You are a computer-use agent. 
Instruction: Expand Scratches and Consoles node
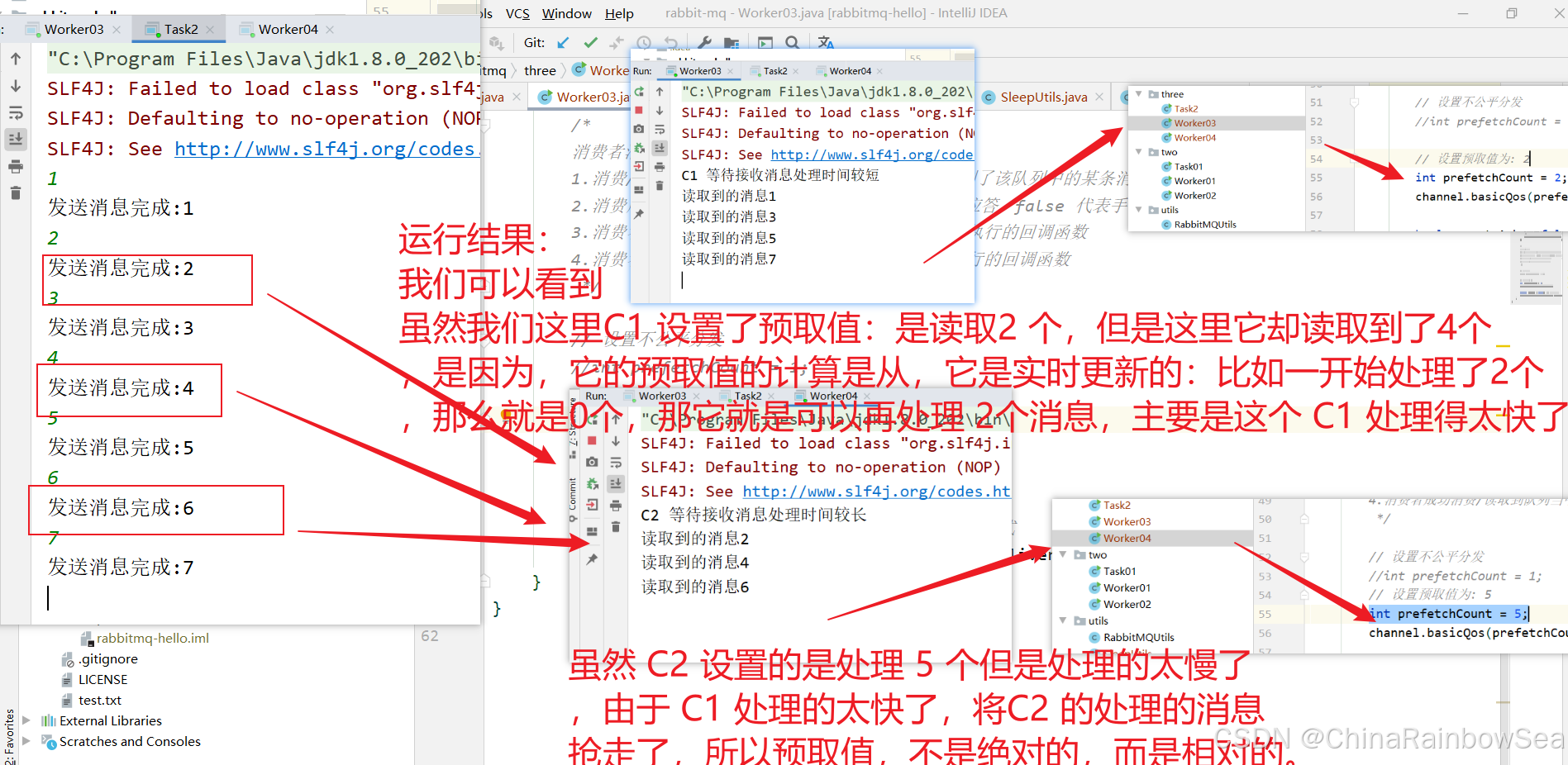tap(26, 741)
